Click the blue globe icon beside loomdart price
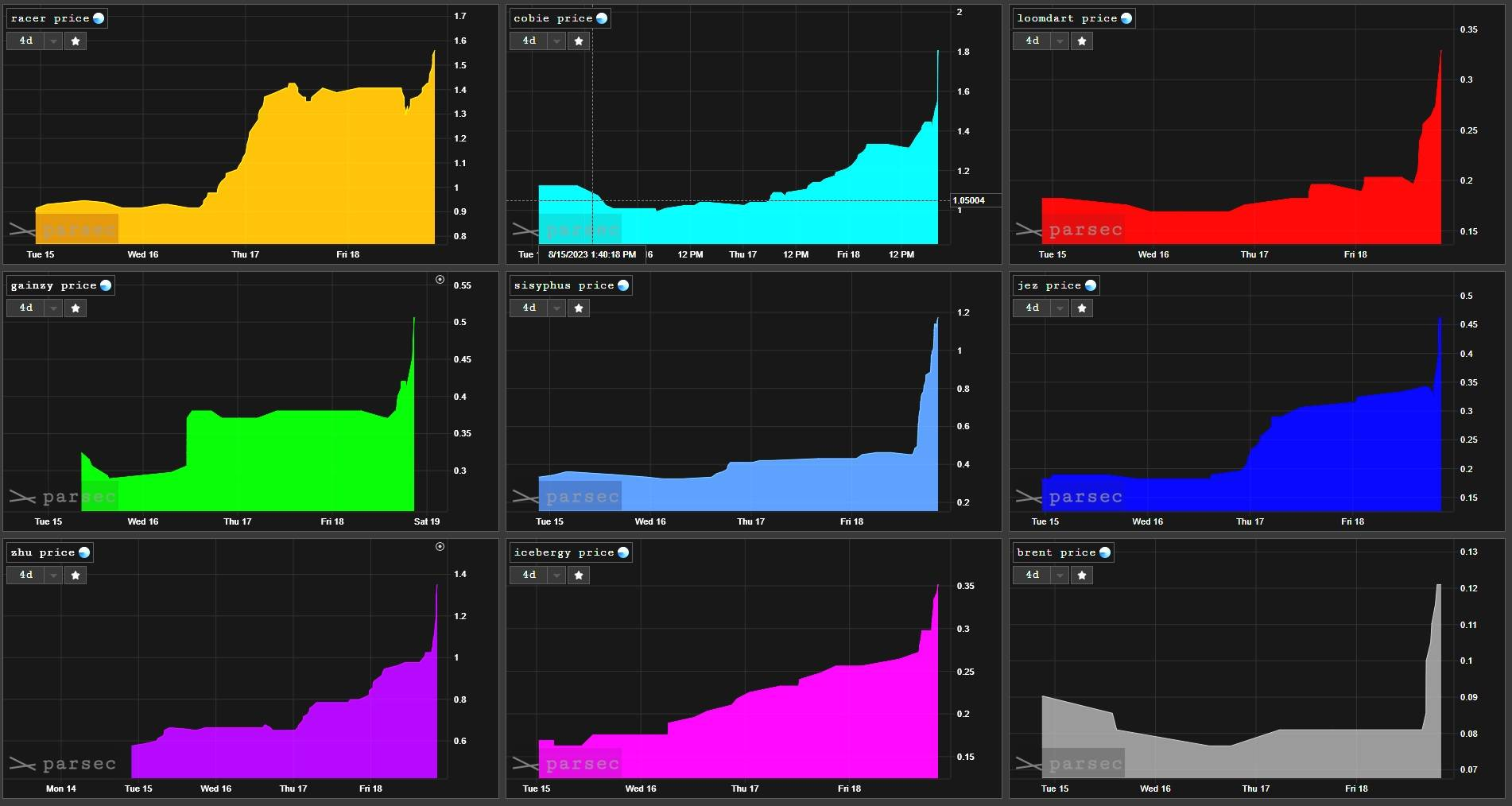 [1126, 18]
